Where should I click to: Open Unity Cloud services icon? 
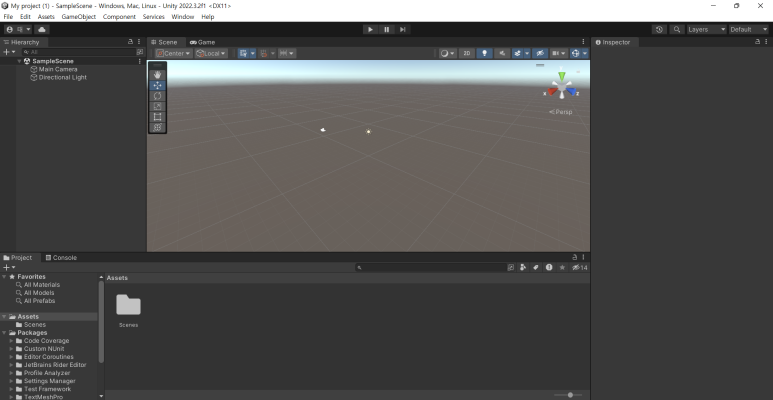pos(42,30)
